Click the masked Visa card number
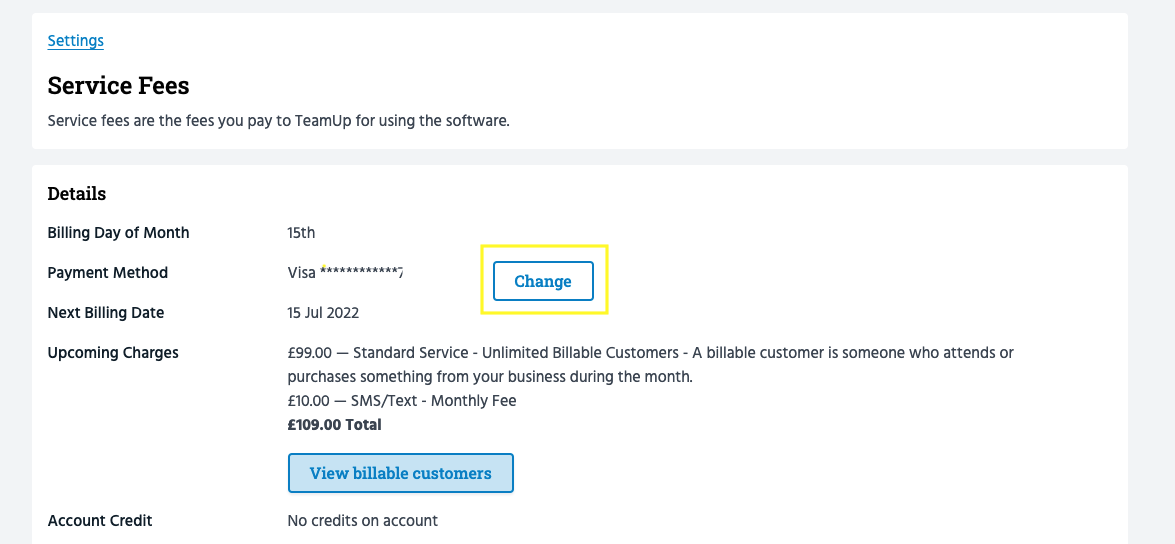The image size is (1175, 544). tap(345, 273)
